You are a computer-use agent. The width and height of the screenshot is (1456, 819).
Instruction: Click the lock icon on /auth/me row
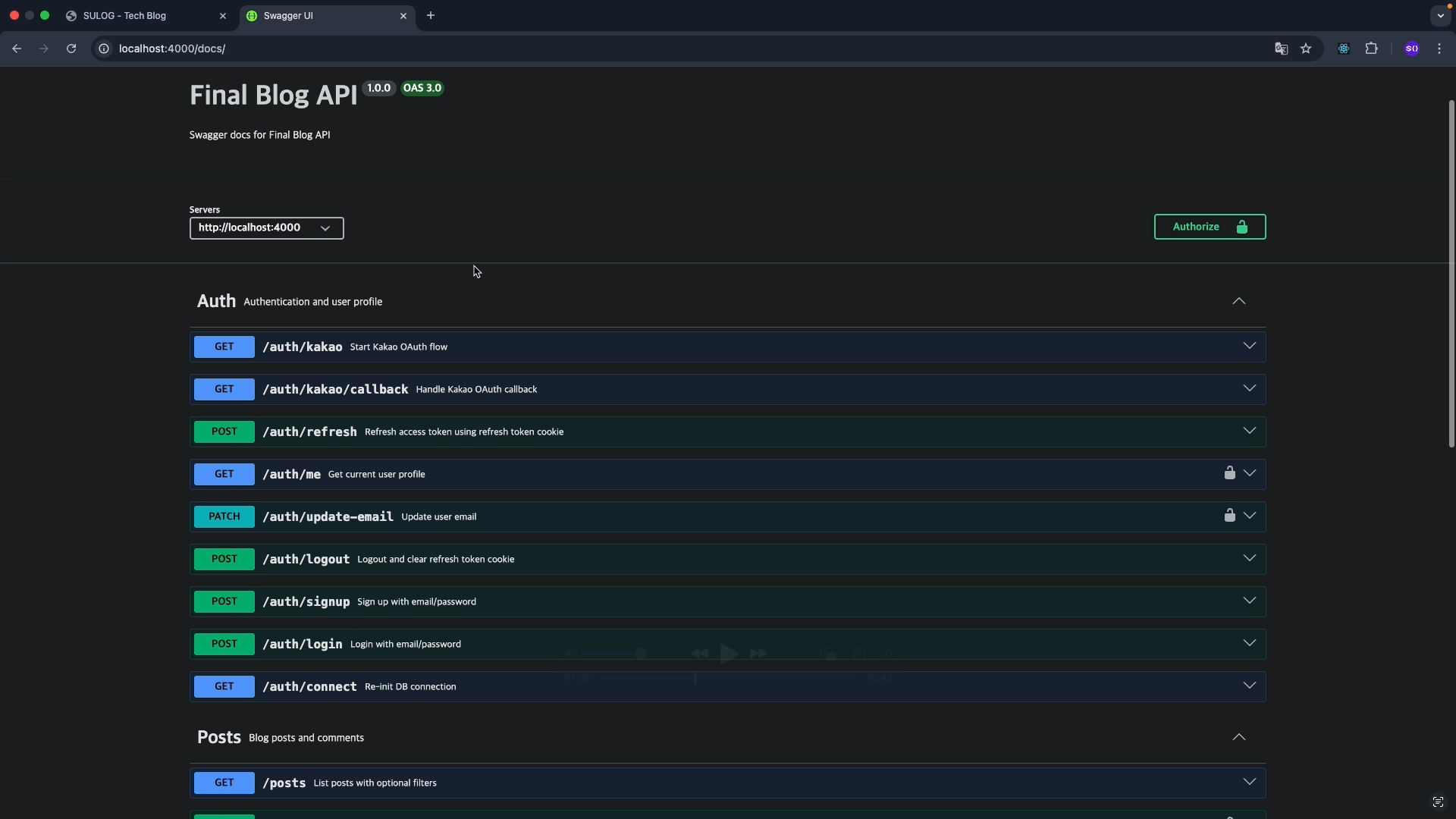point(1229,473)
